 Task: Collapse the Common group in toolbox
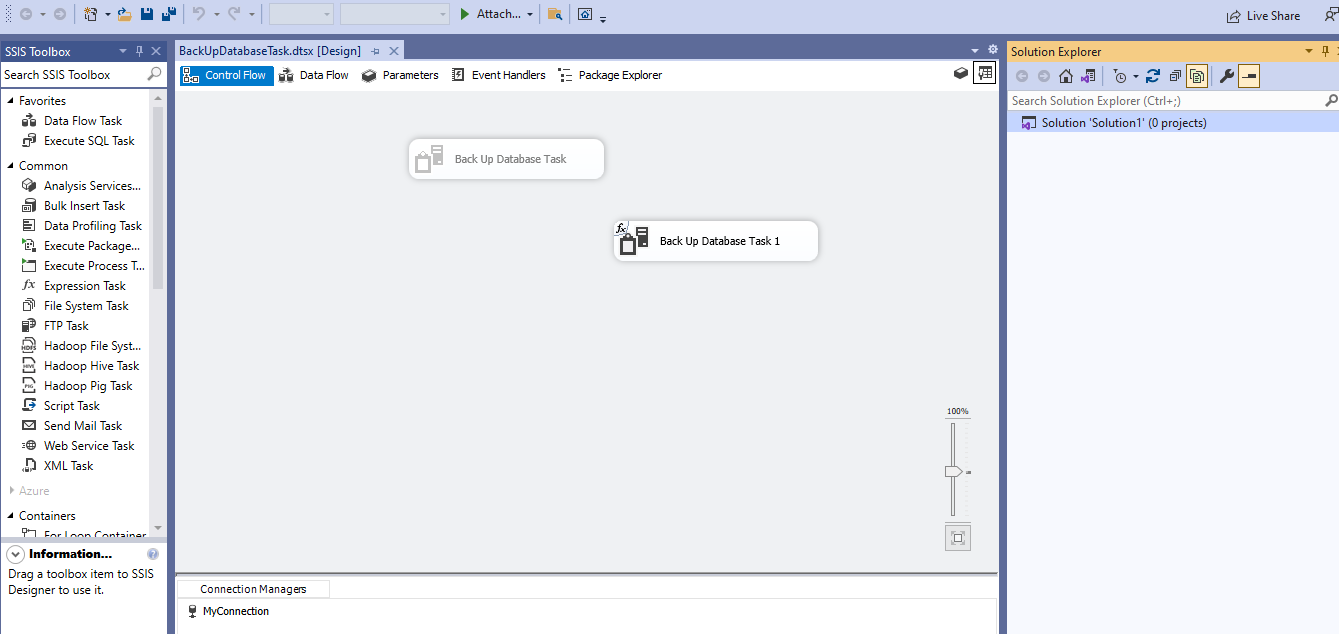tap(11, 166)
